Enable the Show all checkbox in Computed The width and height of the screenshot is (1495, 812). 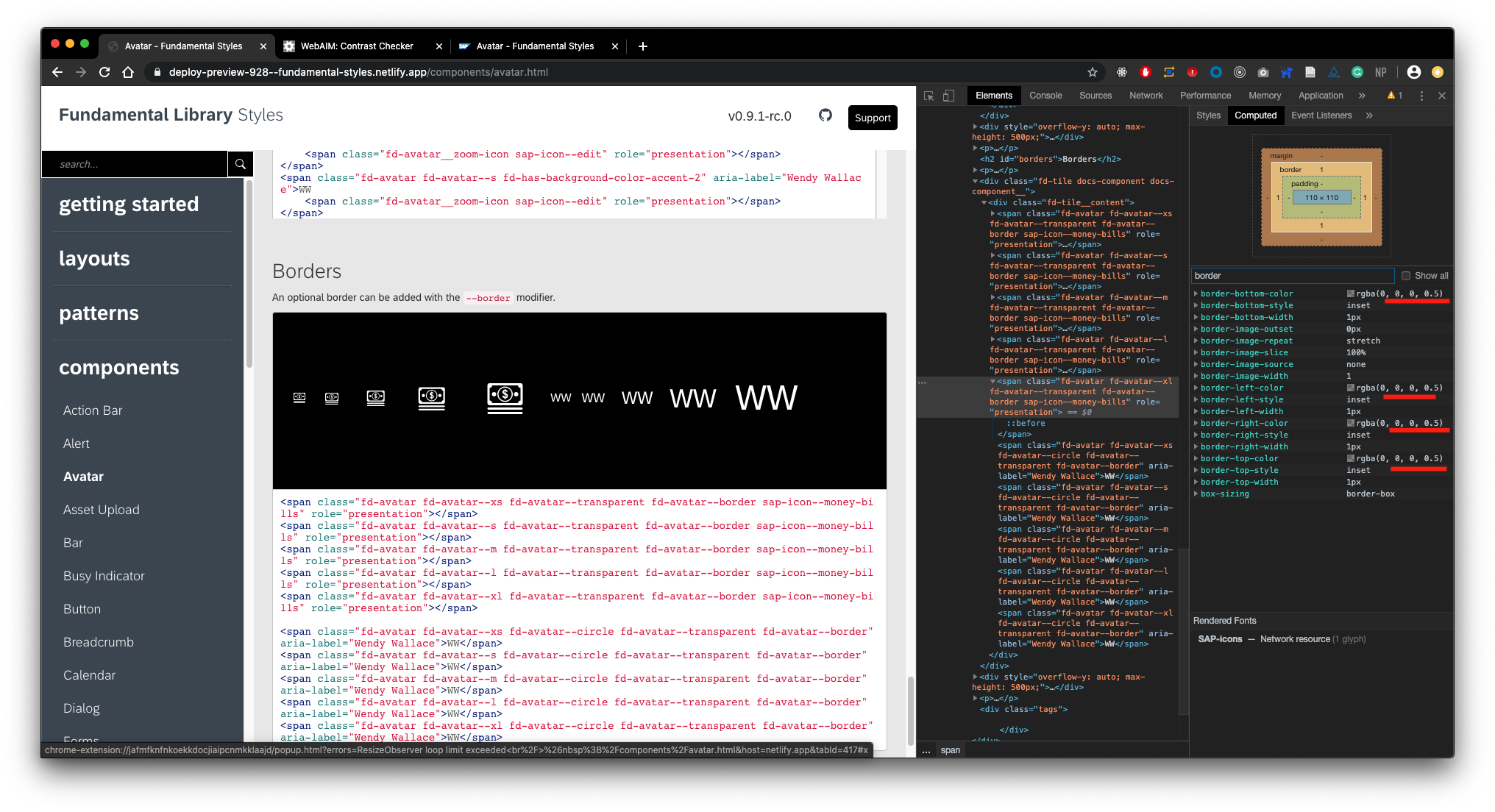pyautogui.click(x=1406, y=276)
